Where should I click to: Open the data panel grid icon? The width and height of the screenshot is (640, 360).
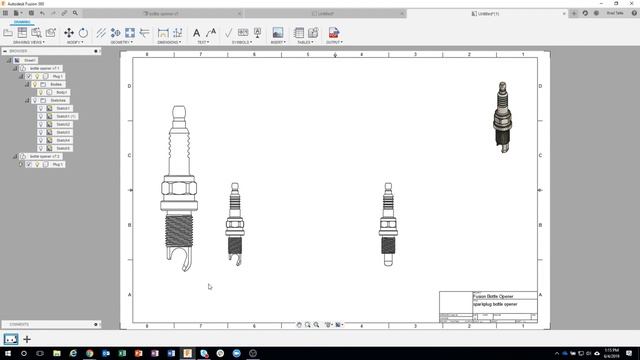pyautogui.click(x=5, y=13)
